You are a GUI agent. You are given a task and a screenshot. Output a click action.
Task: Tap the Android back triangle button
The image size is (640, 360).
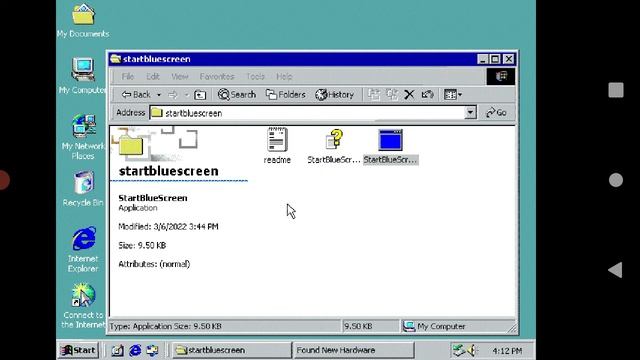(616, 270)
